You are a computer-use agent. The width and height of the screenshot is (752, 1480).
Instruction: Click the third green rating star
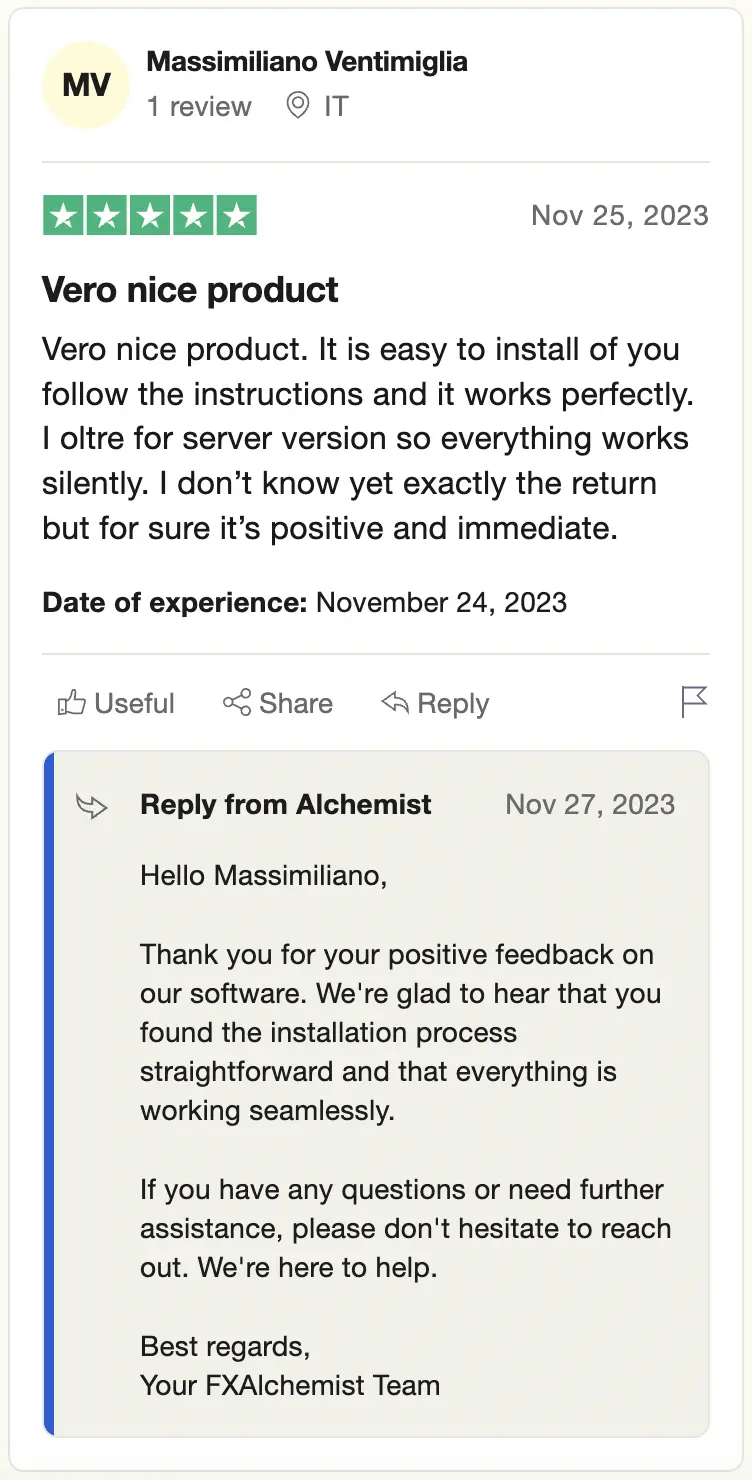pos(150,216)
